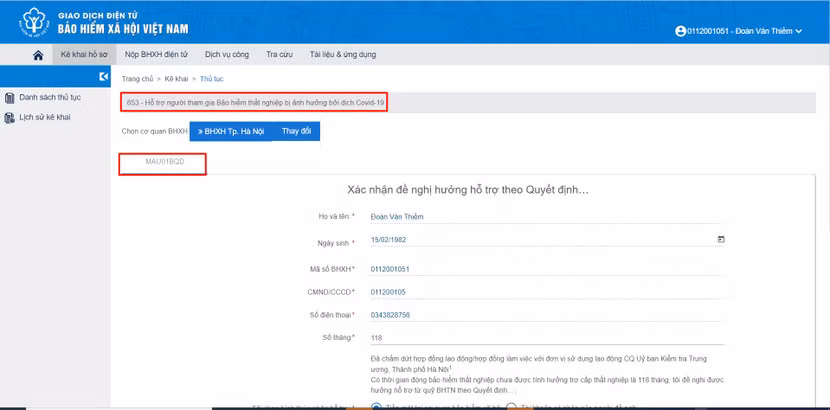Click the home icon in navigation bar
830x410 pixels.
point(38,55)
